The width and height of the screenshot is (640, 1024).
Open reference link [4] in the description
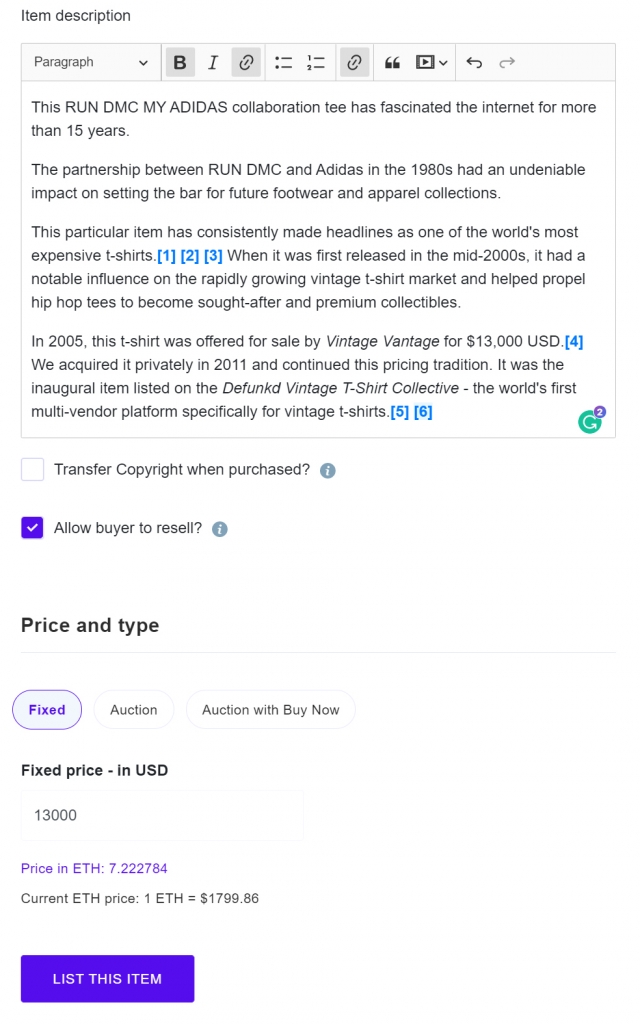(x=574, y=342)
